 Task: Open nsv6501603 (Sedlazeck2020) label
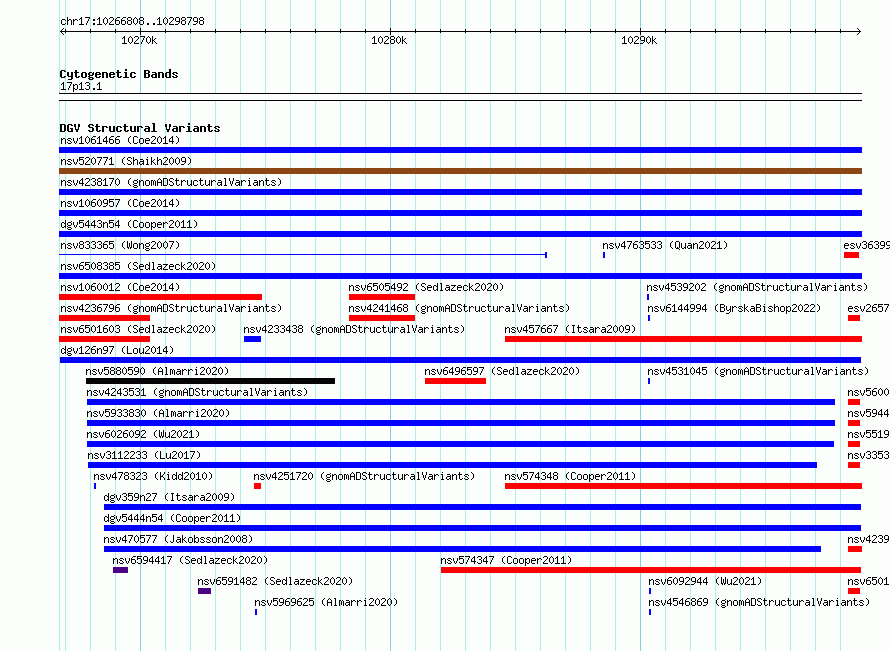(x=138, y=329)
